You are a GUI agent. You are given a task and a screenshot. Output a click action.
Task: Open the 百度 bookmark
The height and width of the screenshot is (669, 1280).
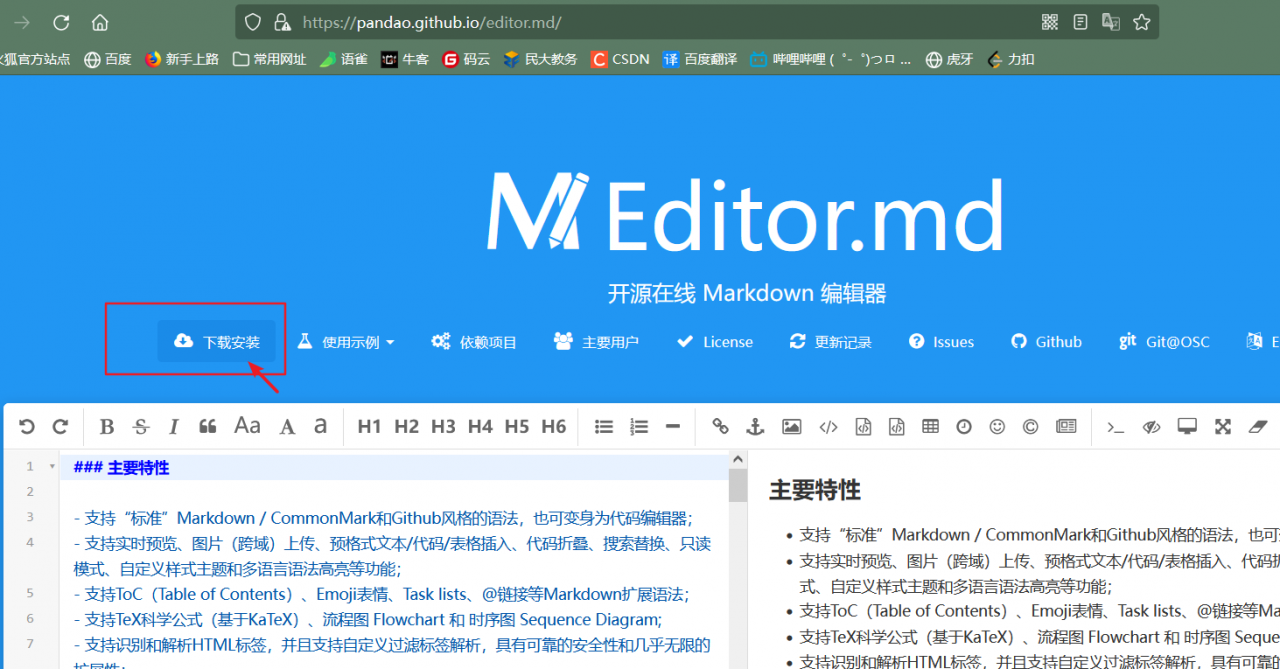pyautogui.click(x=108, y=59)
